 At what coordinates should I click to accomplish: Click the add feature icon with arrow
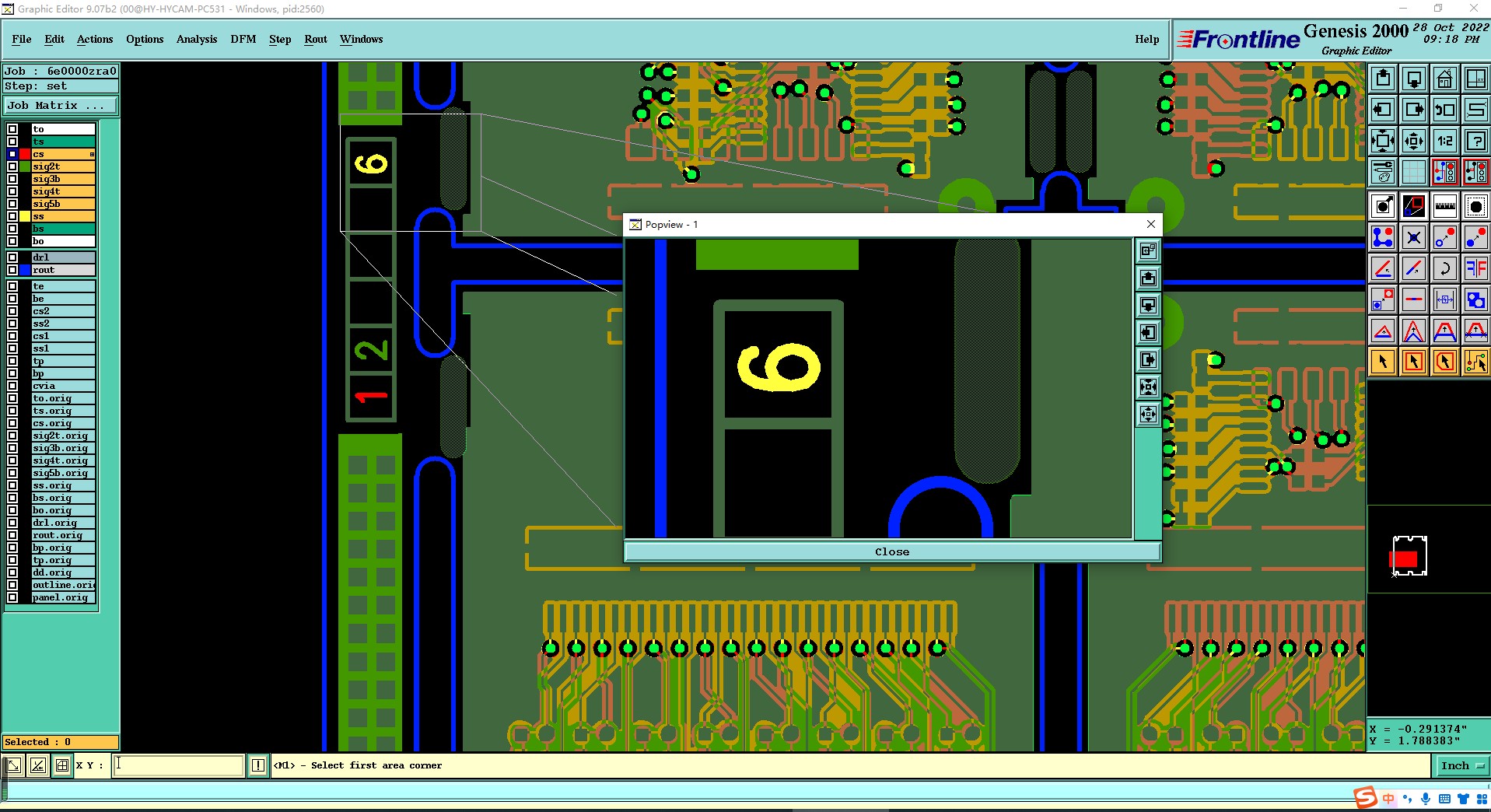tap(1383, 206)
